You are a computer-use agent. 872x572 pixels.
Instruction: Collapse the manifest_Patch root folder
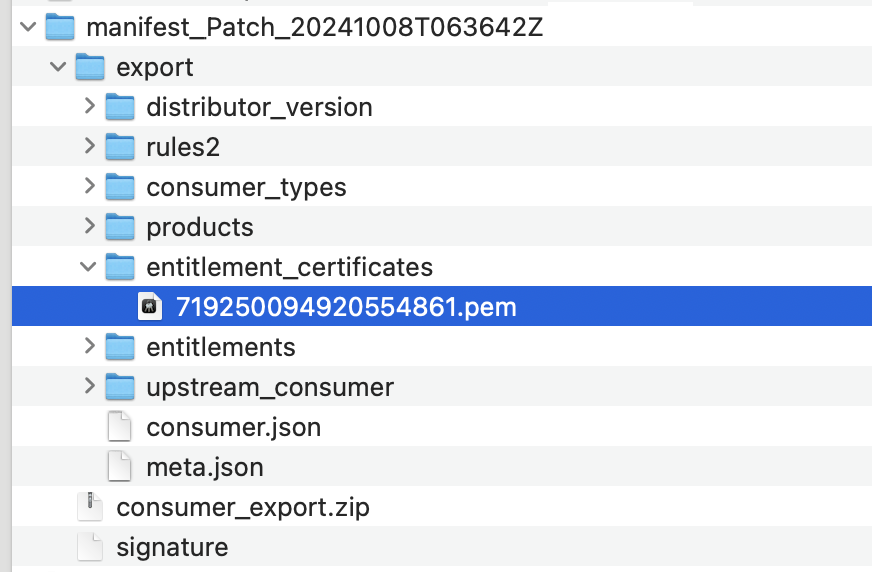[x=28, y=27]
